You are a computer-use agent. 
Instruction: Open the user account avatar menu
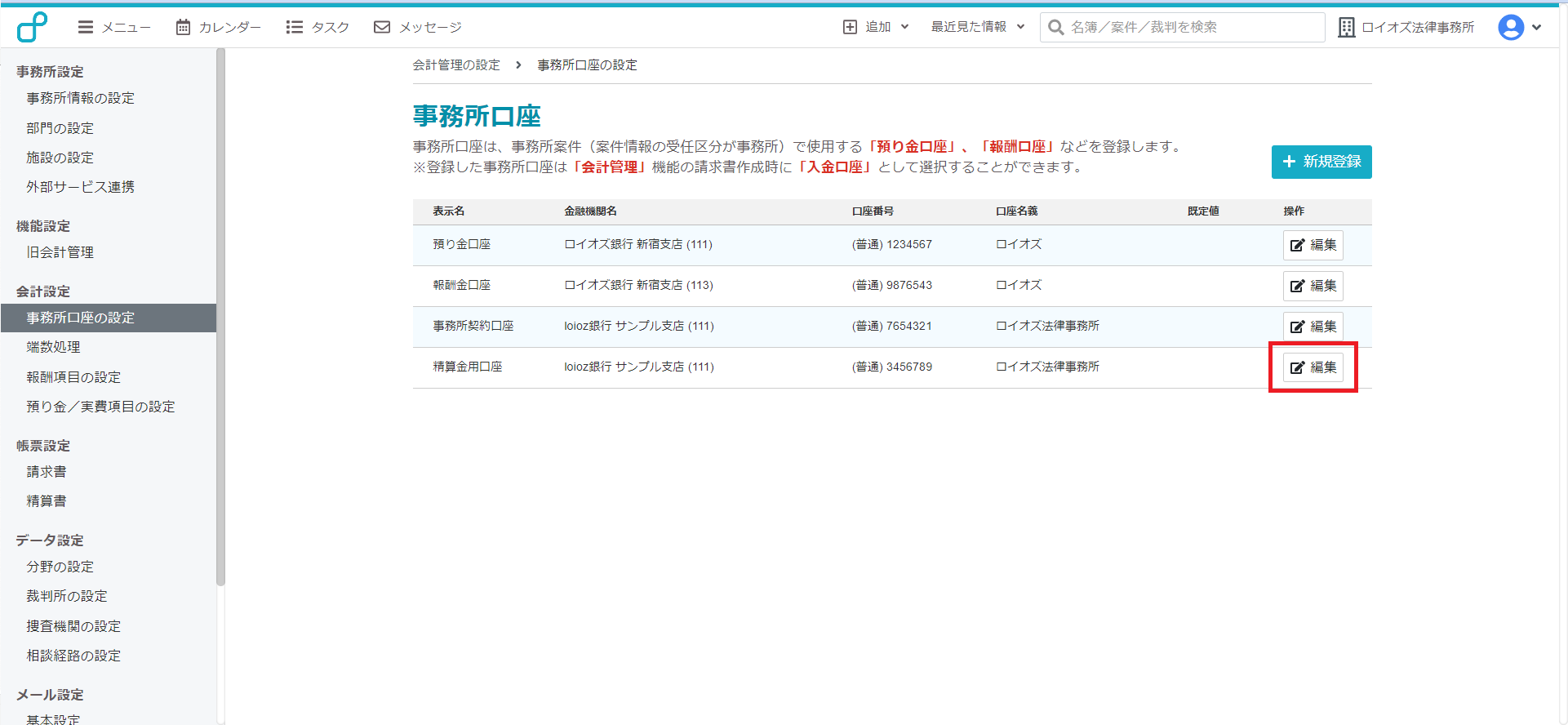pos(1519,27)
